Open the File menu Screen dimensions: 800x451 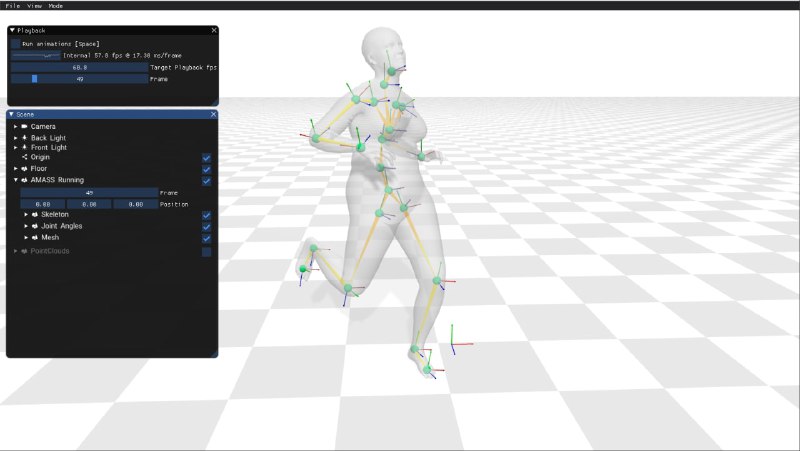[12, 6]
